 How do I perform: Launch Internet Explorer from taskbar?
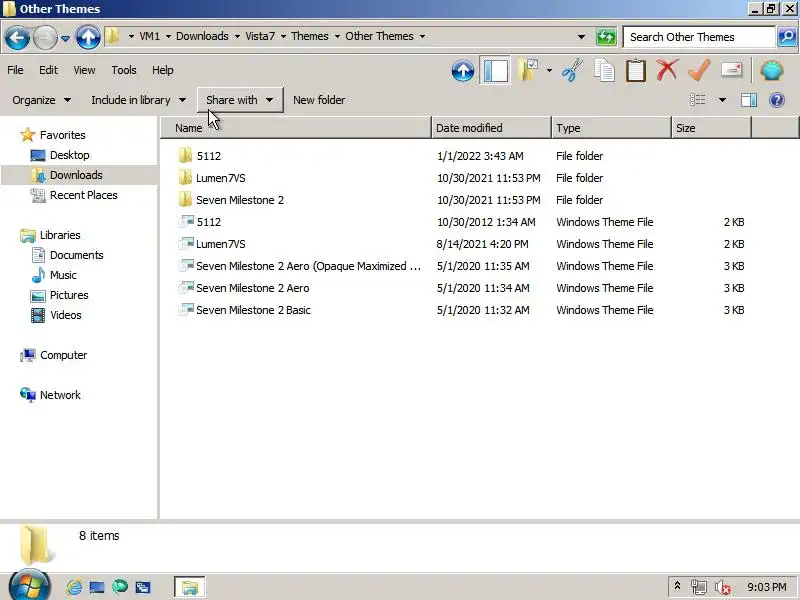click(74, 587)
